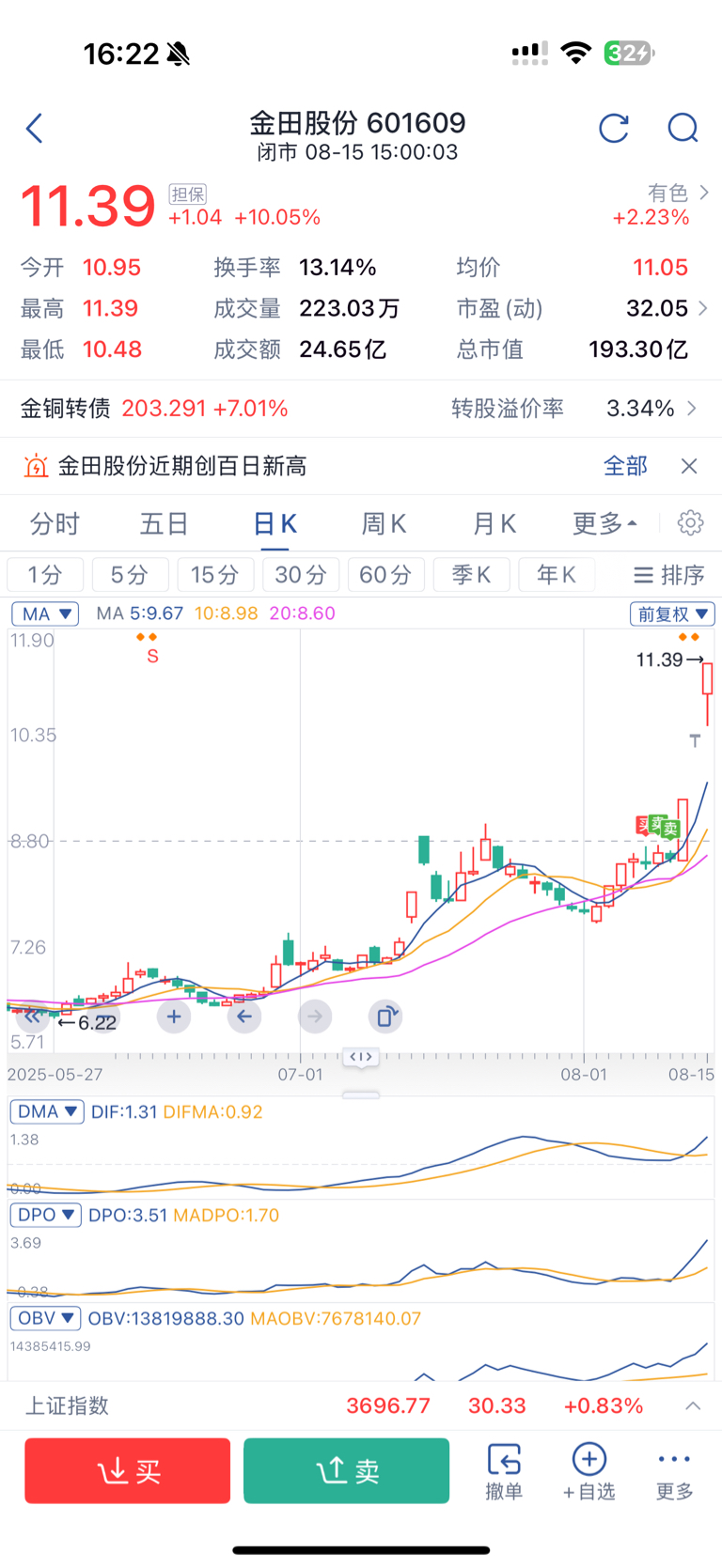This screenshot has width=722, height=1568.
Task: Tap the 成交额 24.65亿 value
Action: tap(342, 349)
